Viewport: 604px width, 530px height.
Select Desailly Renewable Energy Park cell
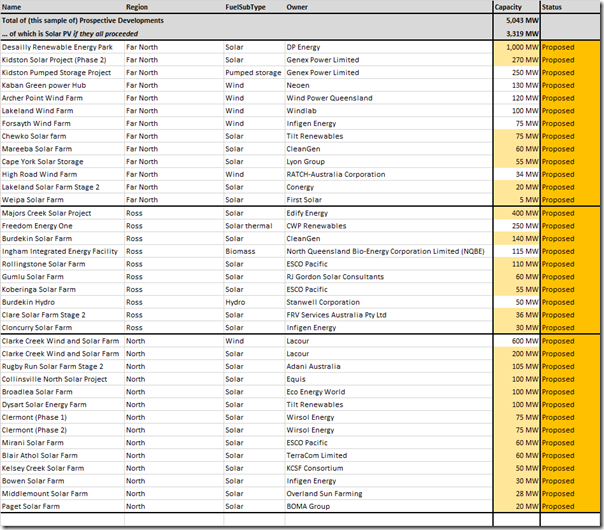click(62, 47)
